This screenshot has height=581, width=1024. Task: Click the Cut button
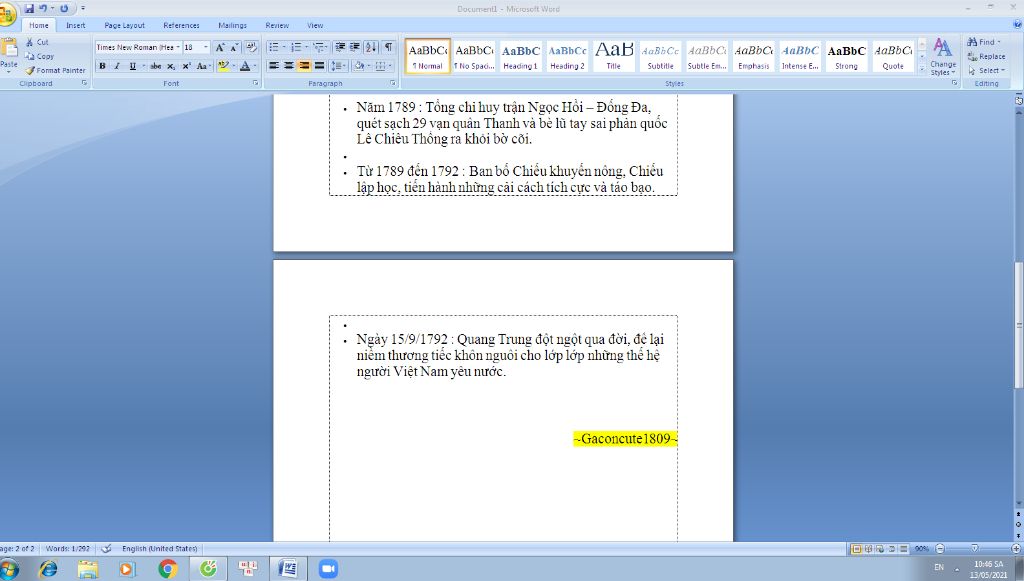37,42
